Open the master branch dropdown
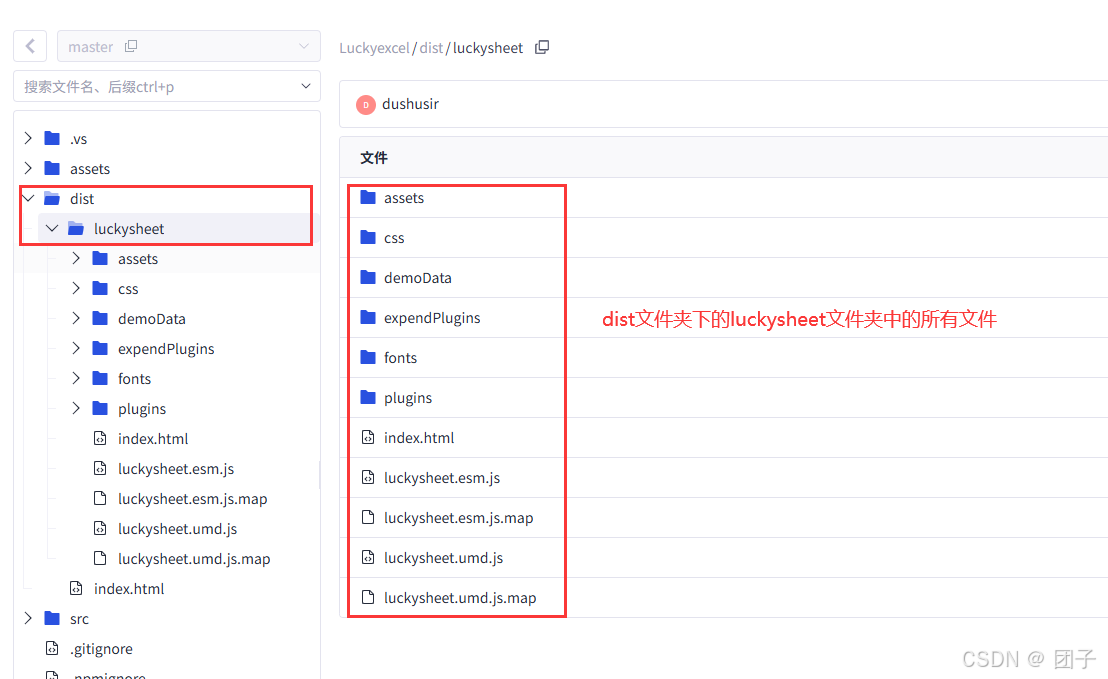Screen dimensions: 1108x679 189,47
